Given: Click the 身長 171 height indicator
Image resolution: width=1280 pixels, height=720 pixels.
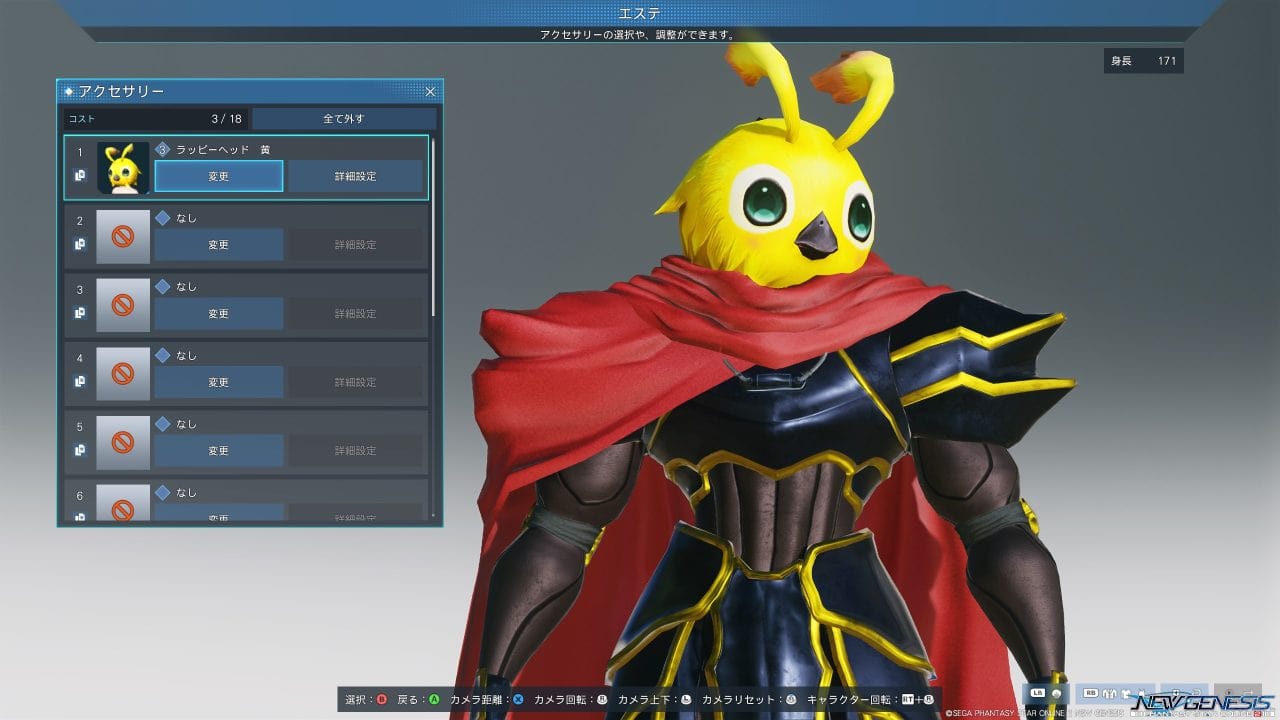Looking at the screenshot, I should click(1144, 61).
